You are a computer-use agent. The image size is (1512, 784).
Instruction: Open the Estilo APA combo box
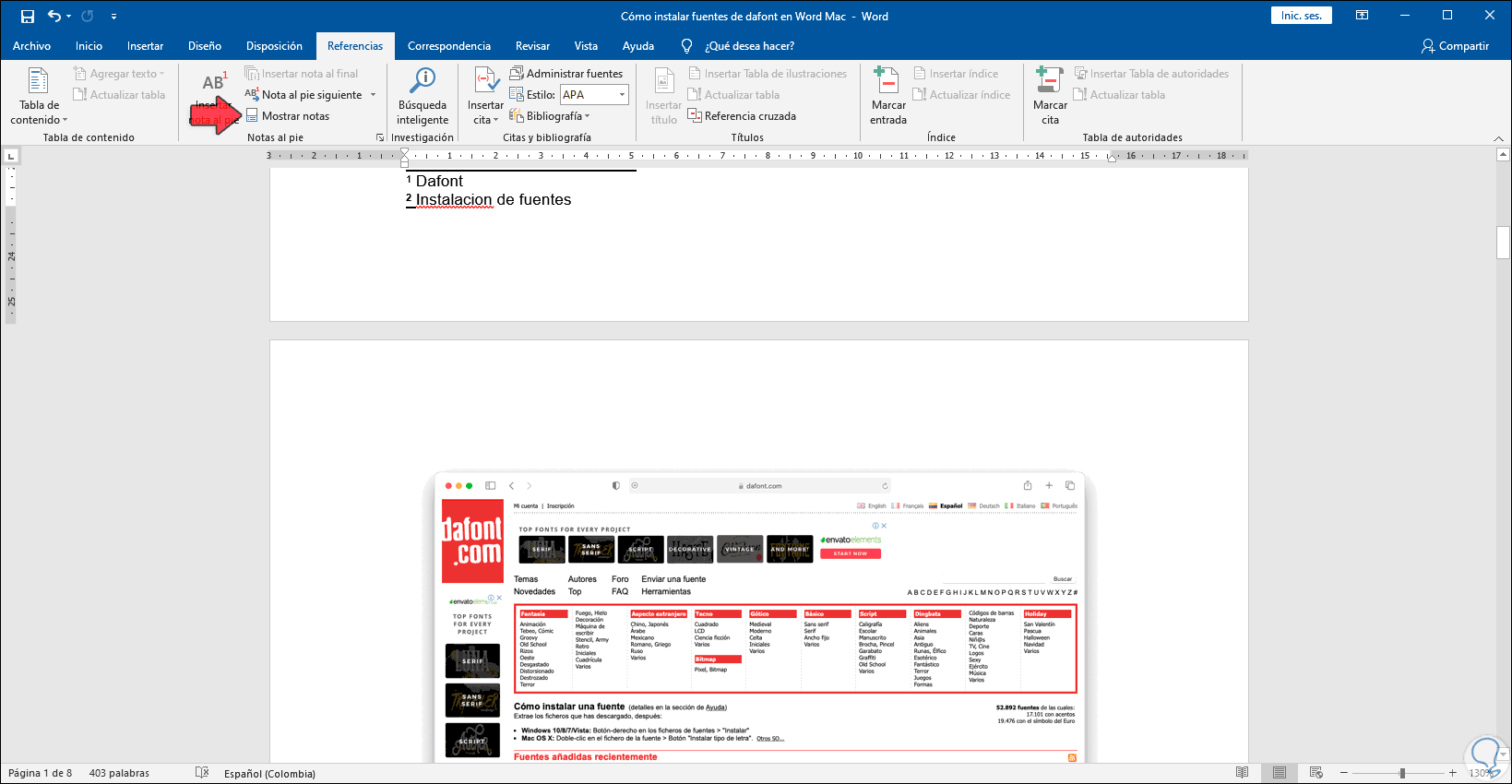pyautogui.click(x=594, y=95)
